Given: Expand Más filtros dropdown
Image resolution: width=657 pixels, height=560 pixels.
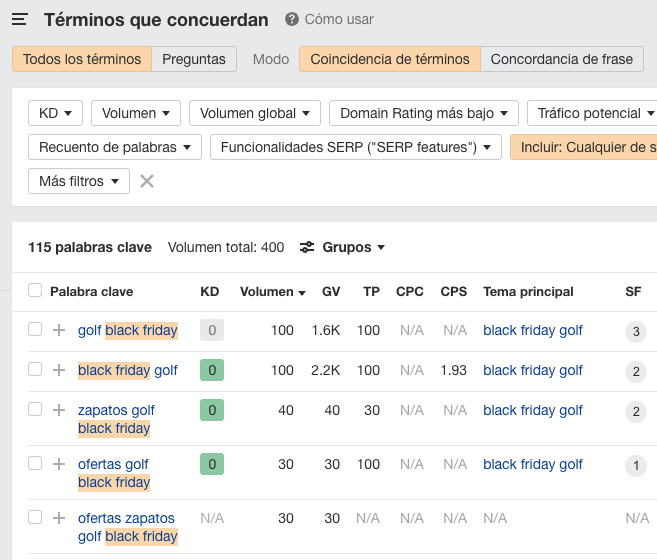Looking at the screenshot, I should 79,181.
